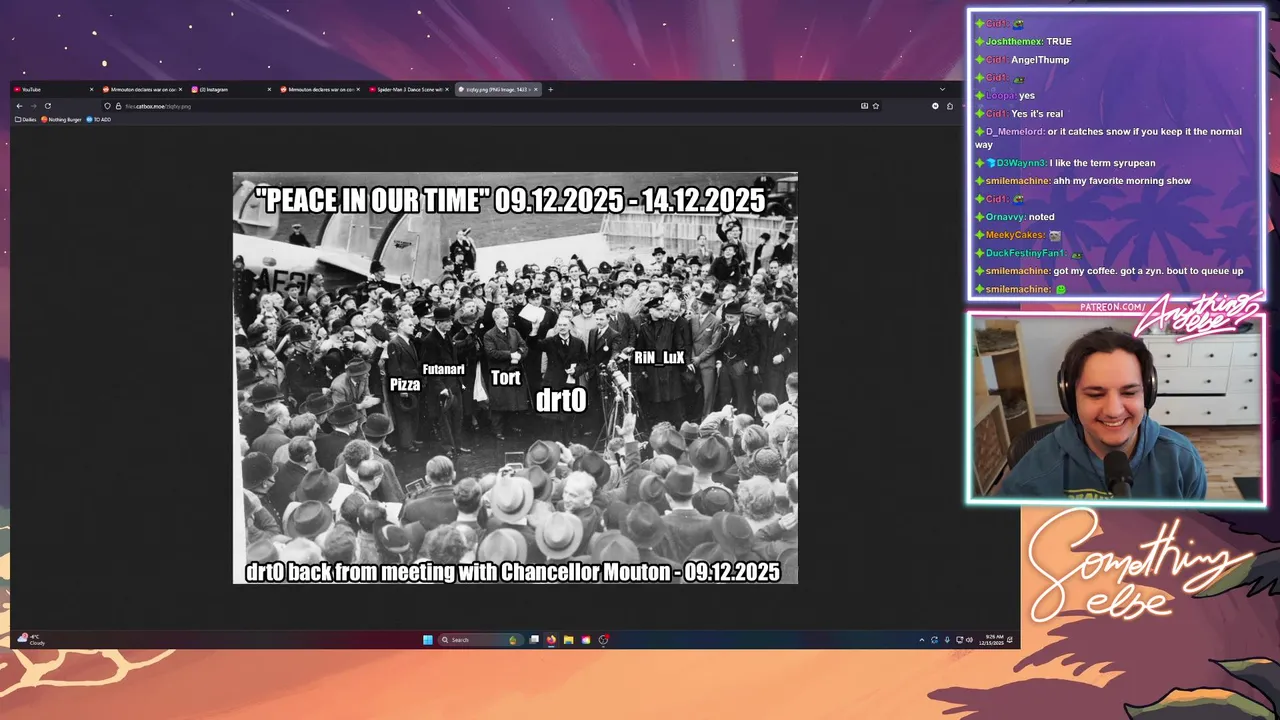1280x720 pixels.
Task: Open the microphone tray icon
Action: coord(947,640)
